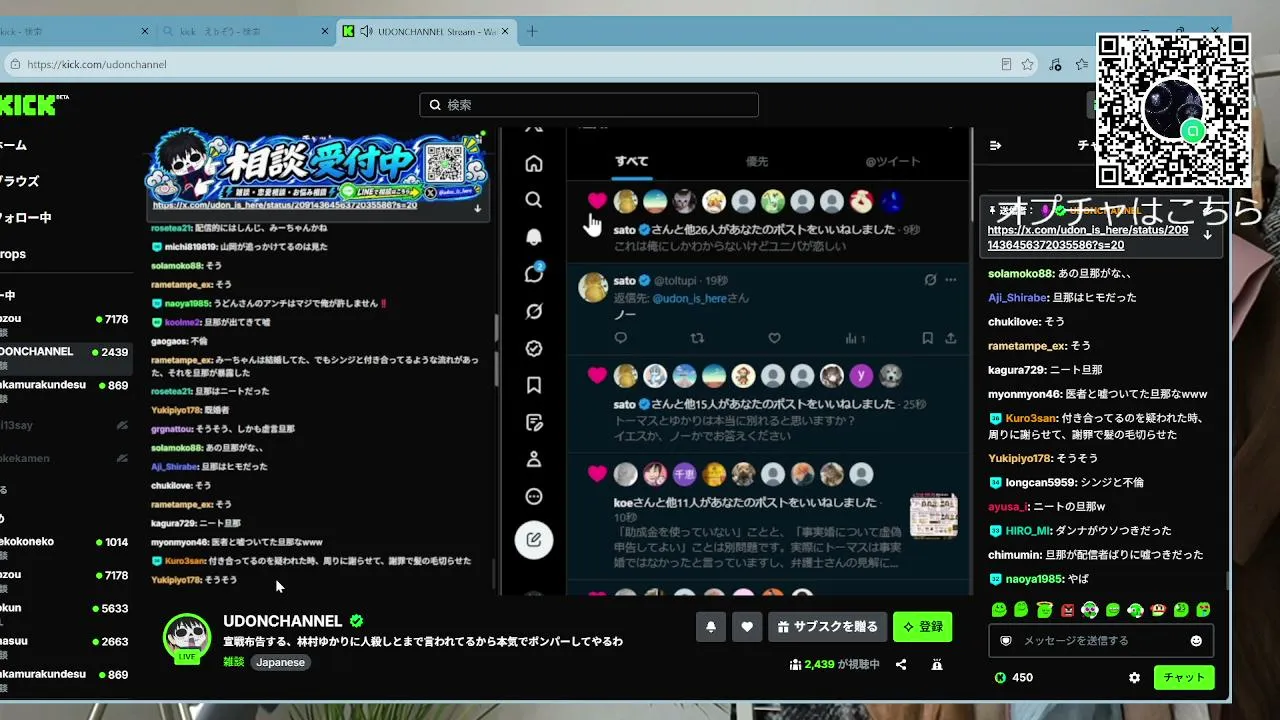Click the X search magnifier icon
This screenshot has width=1280, height=720.
[534, 200]
